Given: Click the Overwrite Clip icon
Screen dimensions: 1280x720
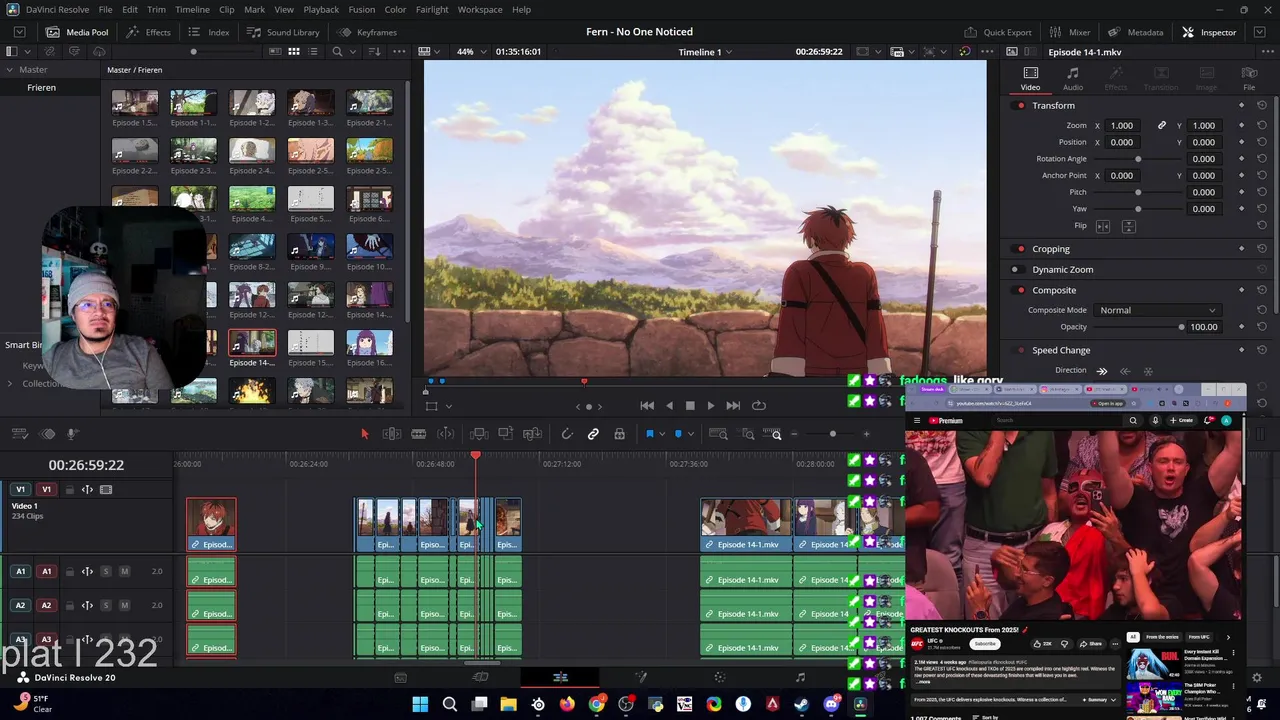Looking at the screenshot, I should tap(506, 434).
